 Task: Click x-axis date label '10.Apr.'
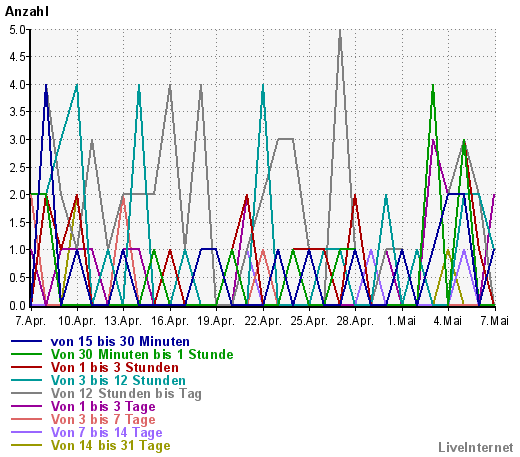pyautogui.click(x=77, y=321)
